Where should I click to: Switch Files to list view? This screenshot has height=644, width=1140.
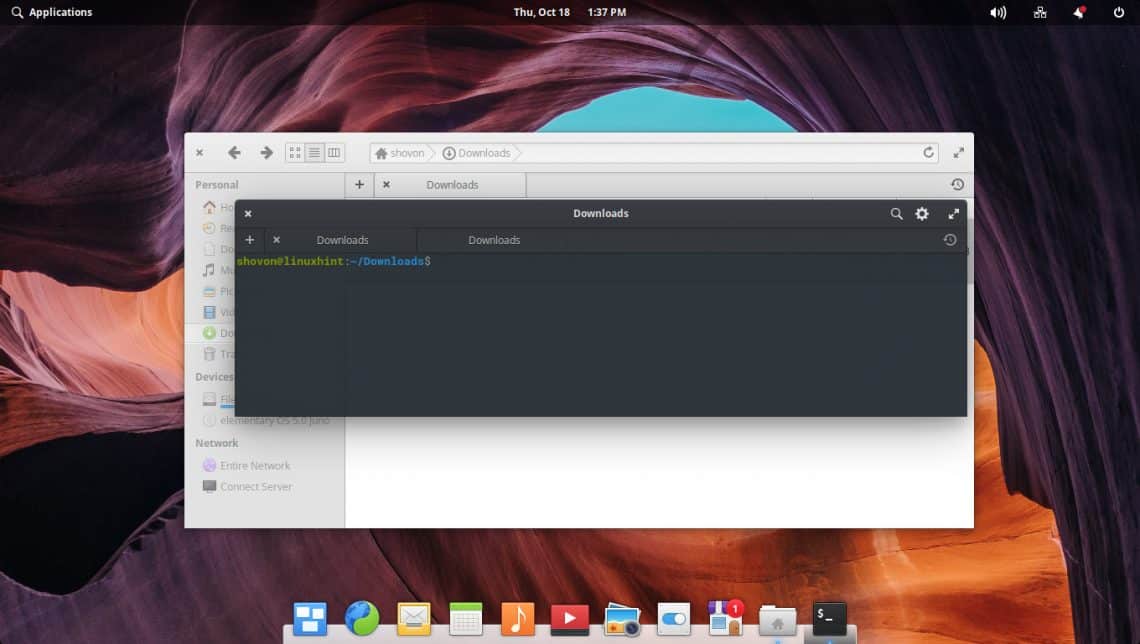pyautogui.click(x=314, y=153)
